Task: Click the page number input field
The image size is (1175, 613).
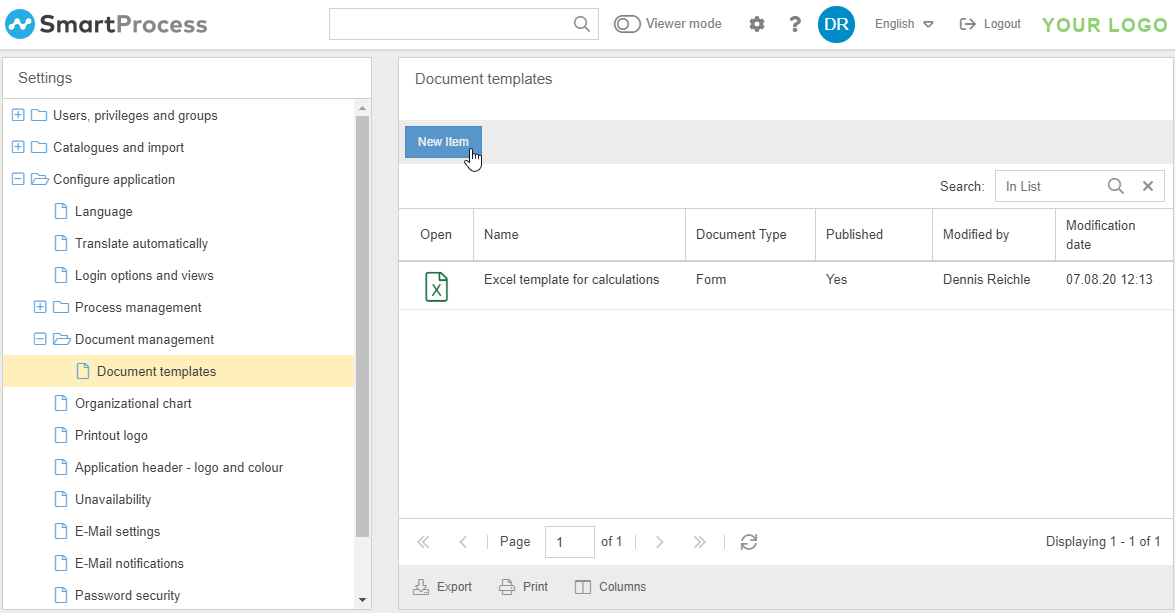Action: point(569,542)
